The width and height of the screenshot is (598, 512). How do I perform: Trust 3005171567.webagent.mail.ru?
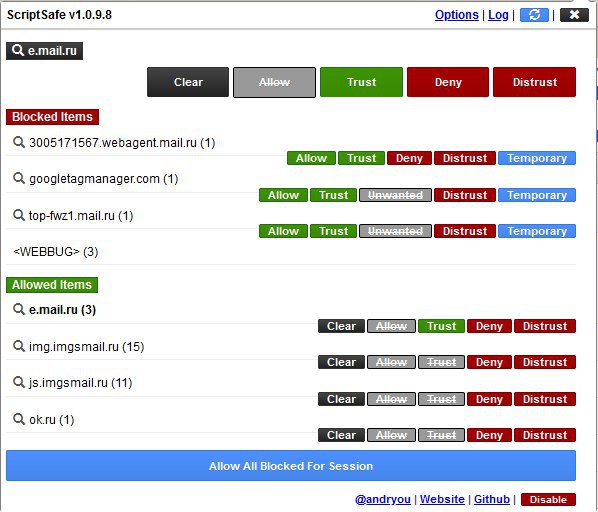[x=362, y=158]
